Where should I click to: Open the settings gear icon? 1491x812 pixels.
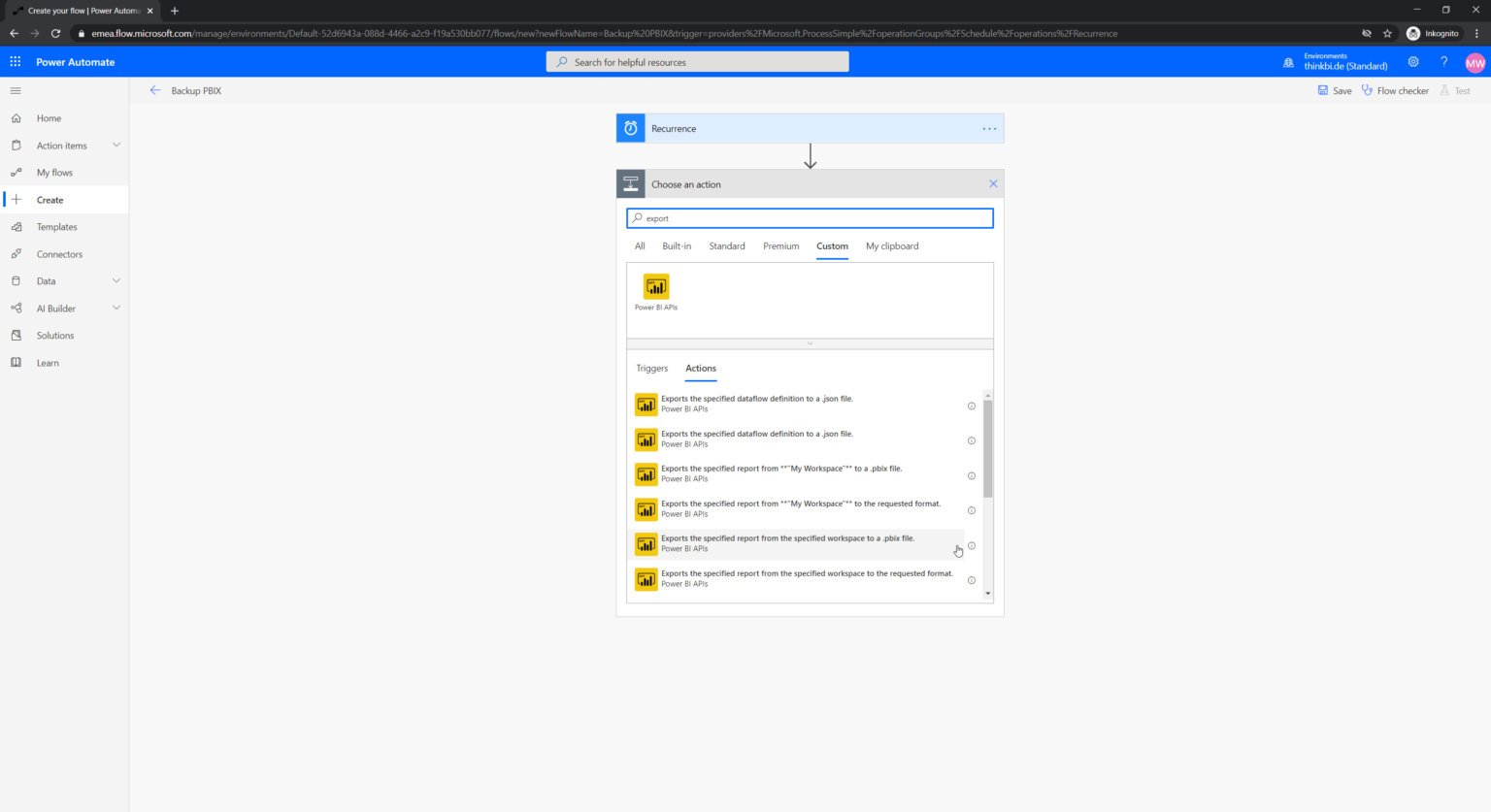1413,62
